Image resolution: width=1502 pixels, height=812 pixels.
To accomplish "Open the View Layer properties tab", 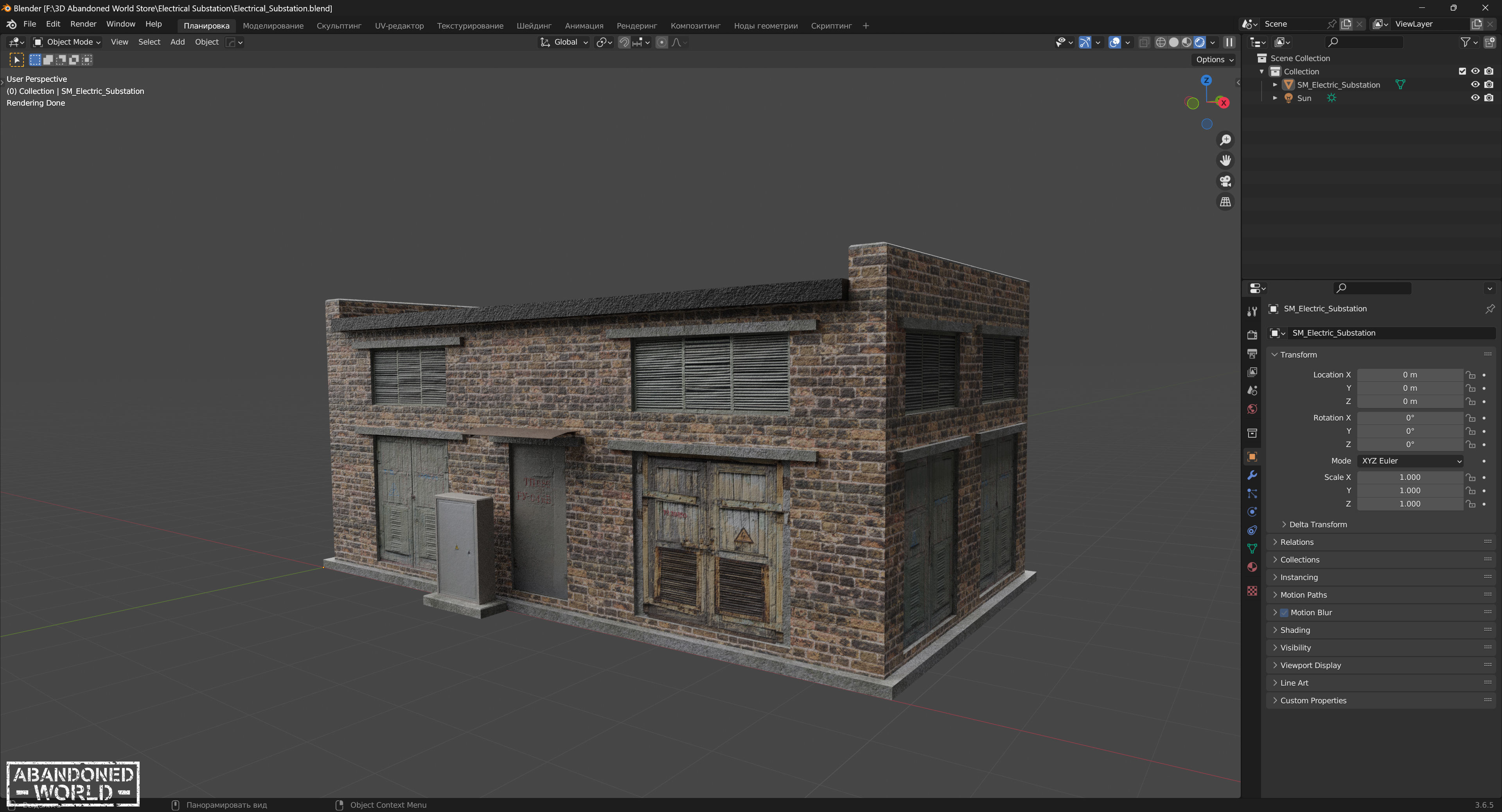I will 1252,372.
